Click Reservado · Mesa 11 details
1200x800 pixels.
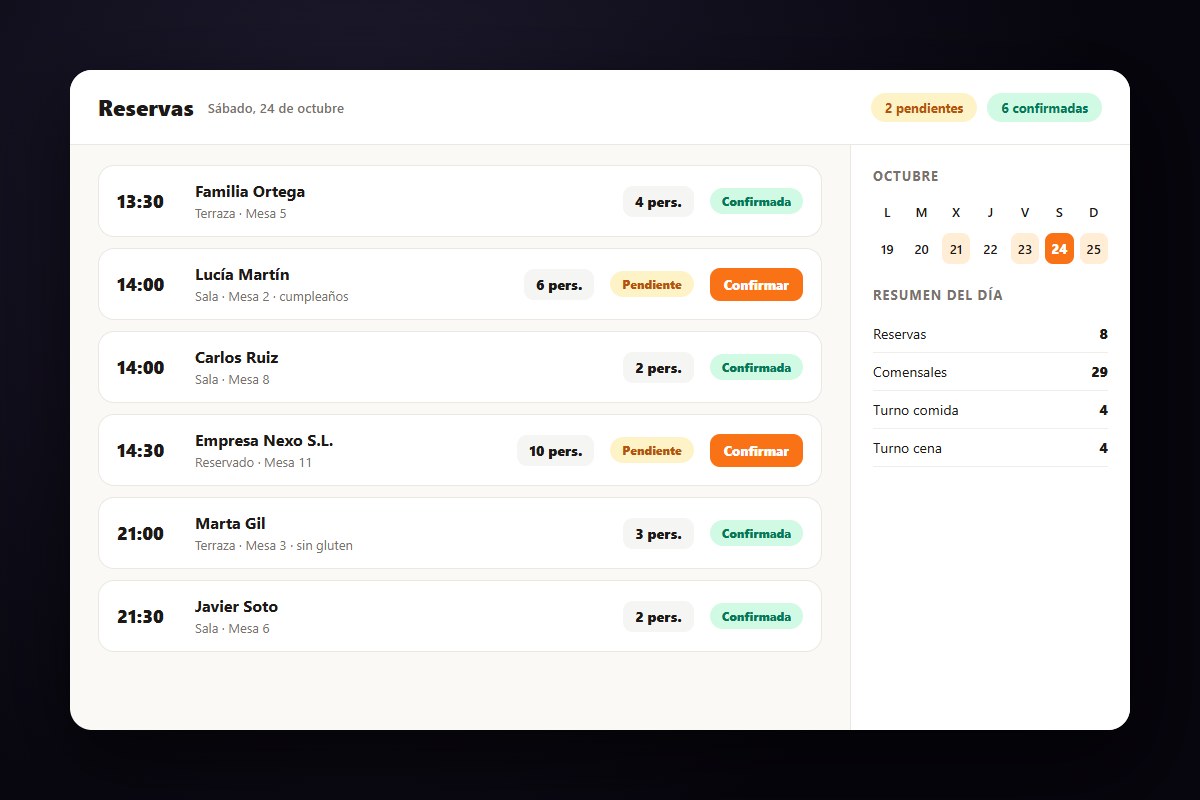254,463
